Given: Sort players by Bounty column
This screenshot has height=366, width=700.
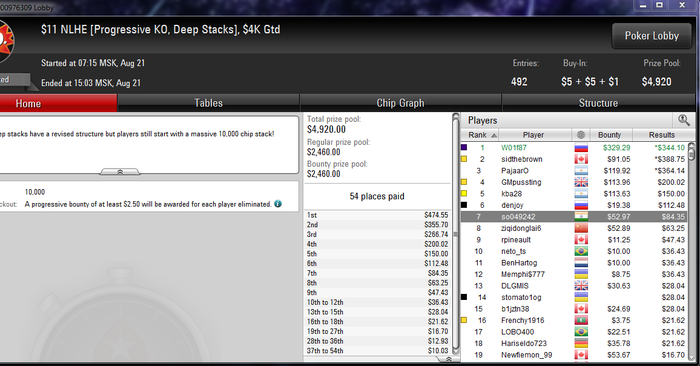Looking at the screenshot, I should 610,135.
